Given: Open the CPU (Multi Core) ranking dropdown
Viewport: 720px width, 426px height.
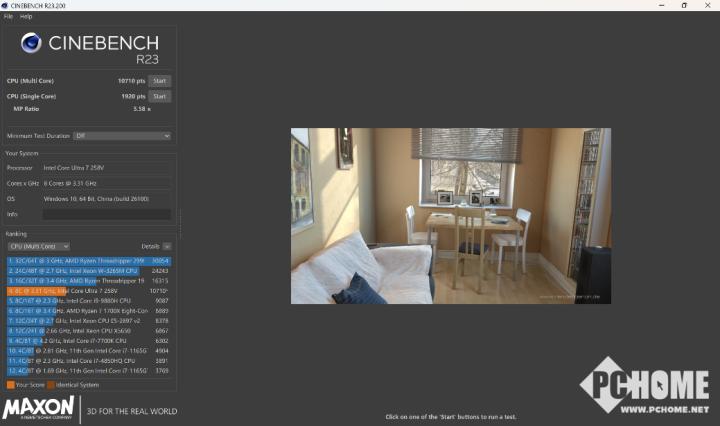Looking at the screenshot, I should [39, 247].
